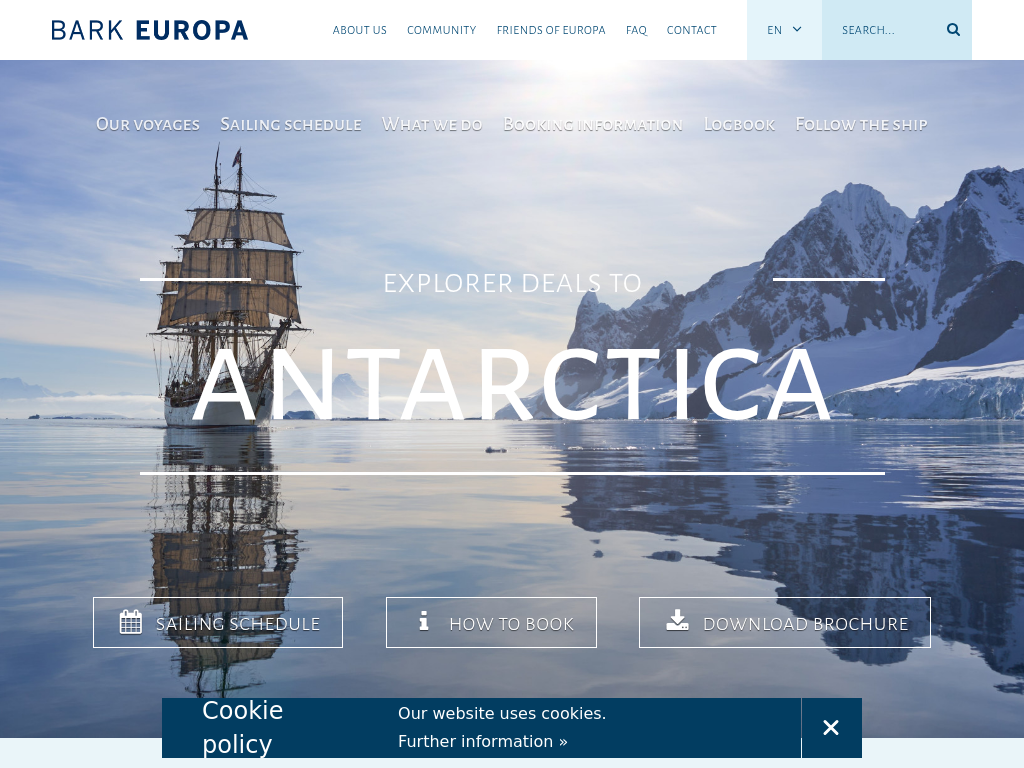Select Our Voyages in hero navigation
The height and width of the screenshot is (768, 1024).
(148, 124)
